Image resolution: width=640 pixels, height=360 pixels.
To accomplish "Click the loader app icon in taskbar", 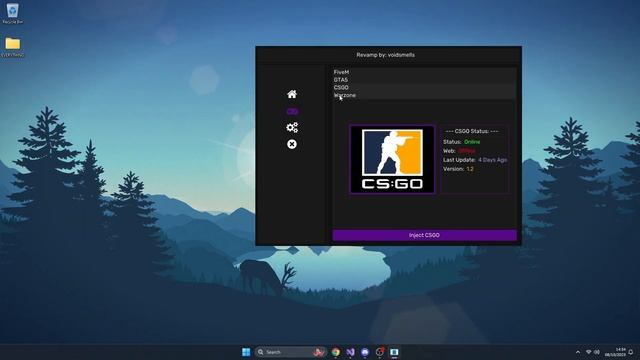I will (x=394, y=352).
